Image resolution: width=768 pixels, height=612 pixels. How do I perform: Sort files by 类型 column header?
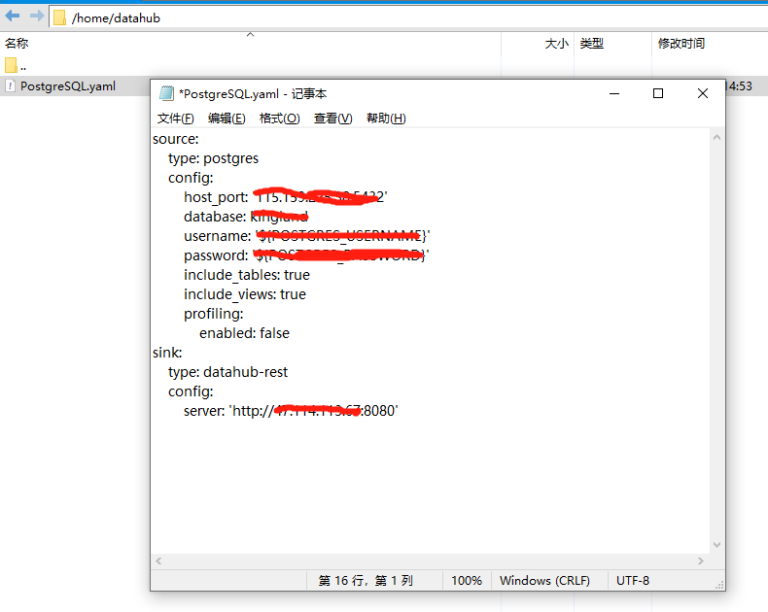pos(592,43)
